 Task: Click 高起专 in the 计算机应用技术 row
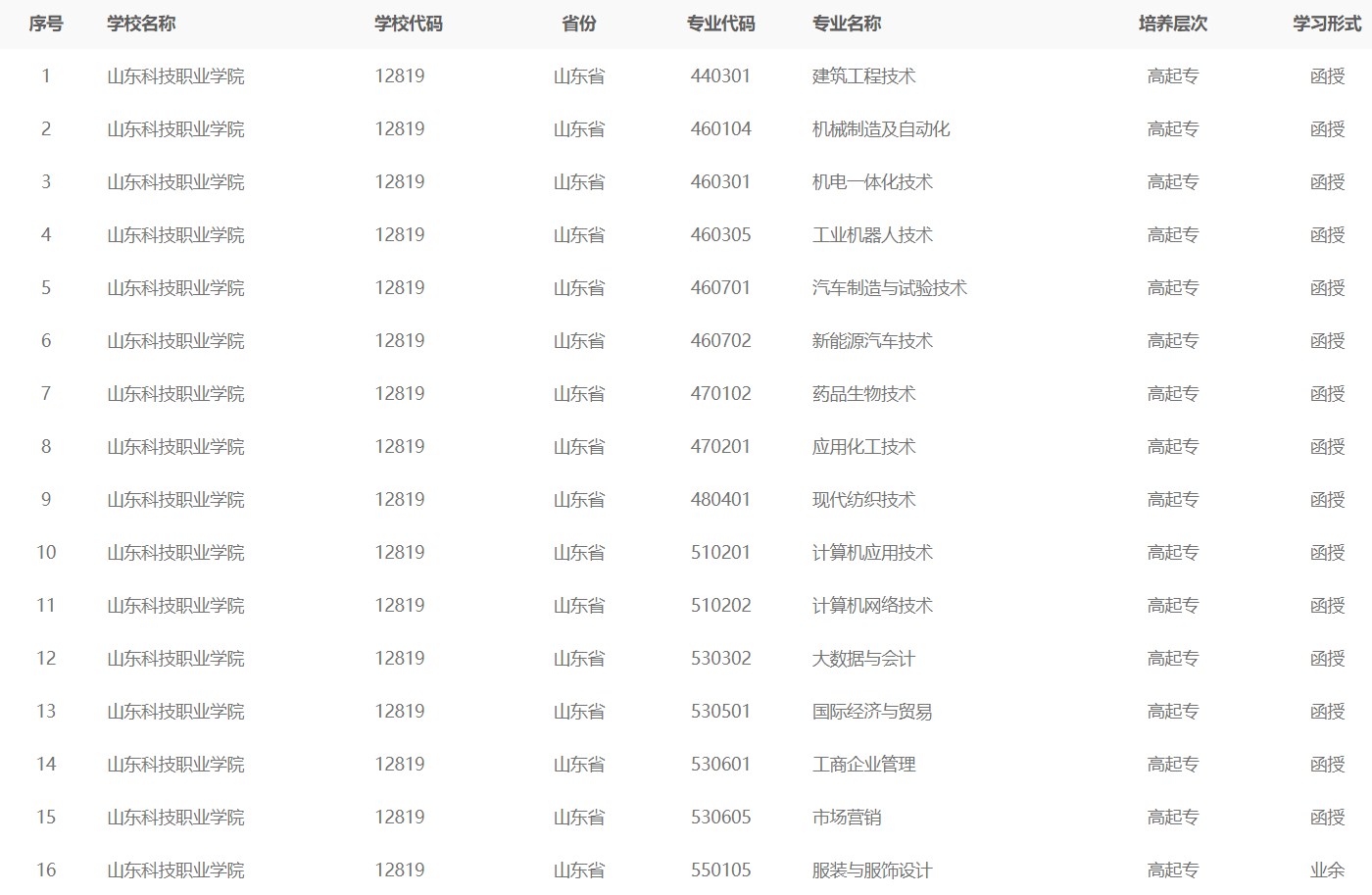tap(1173, 553)
